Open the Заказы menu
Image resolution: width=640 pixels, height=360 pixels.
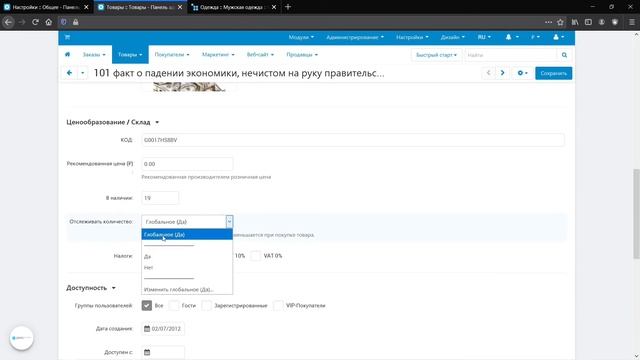[x=94, y=54]
